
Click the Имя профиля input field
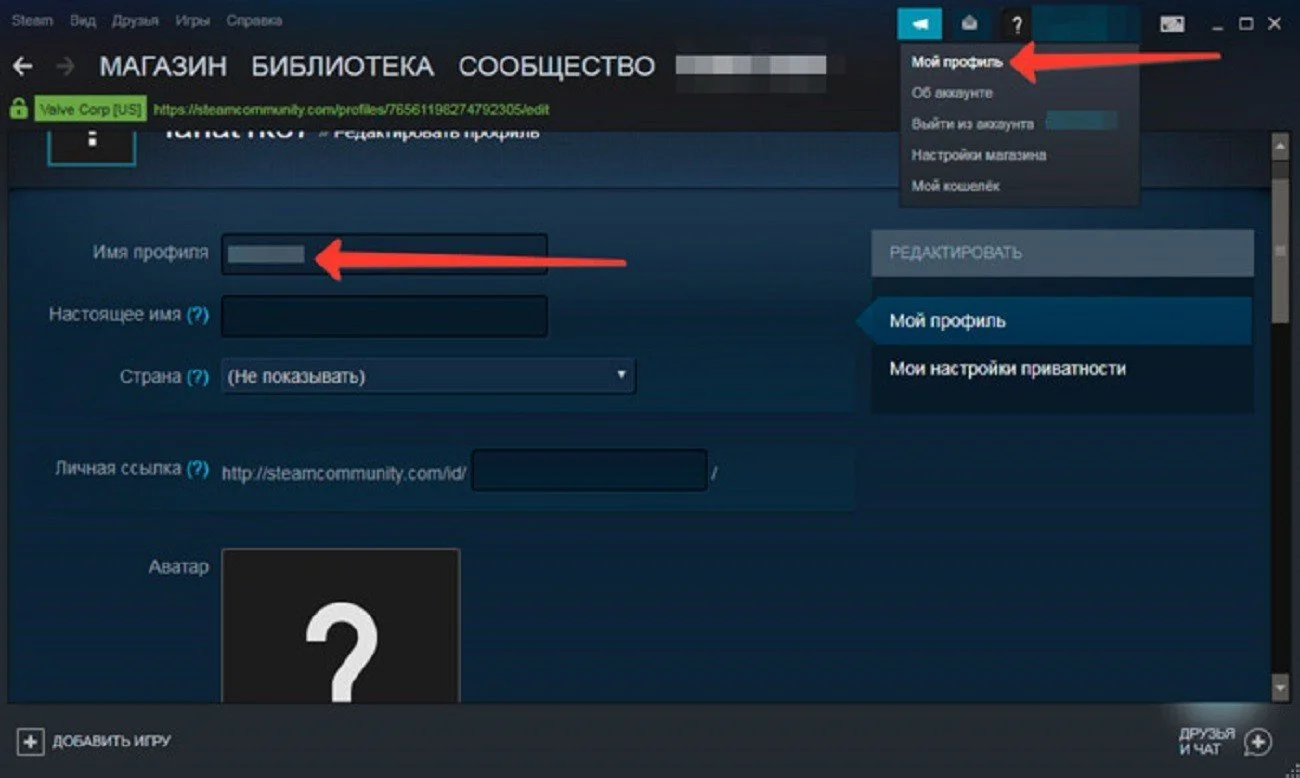384,254
